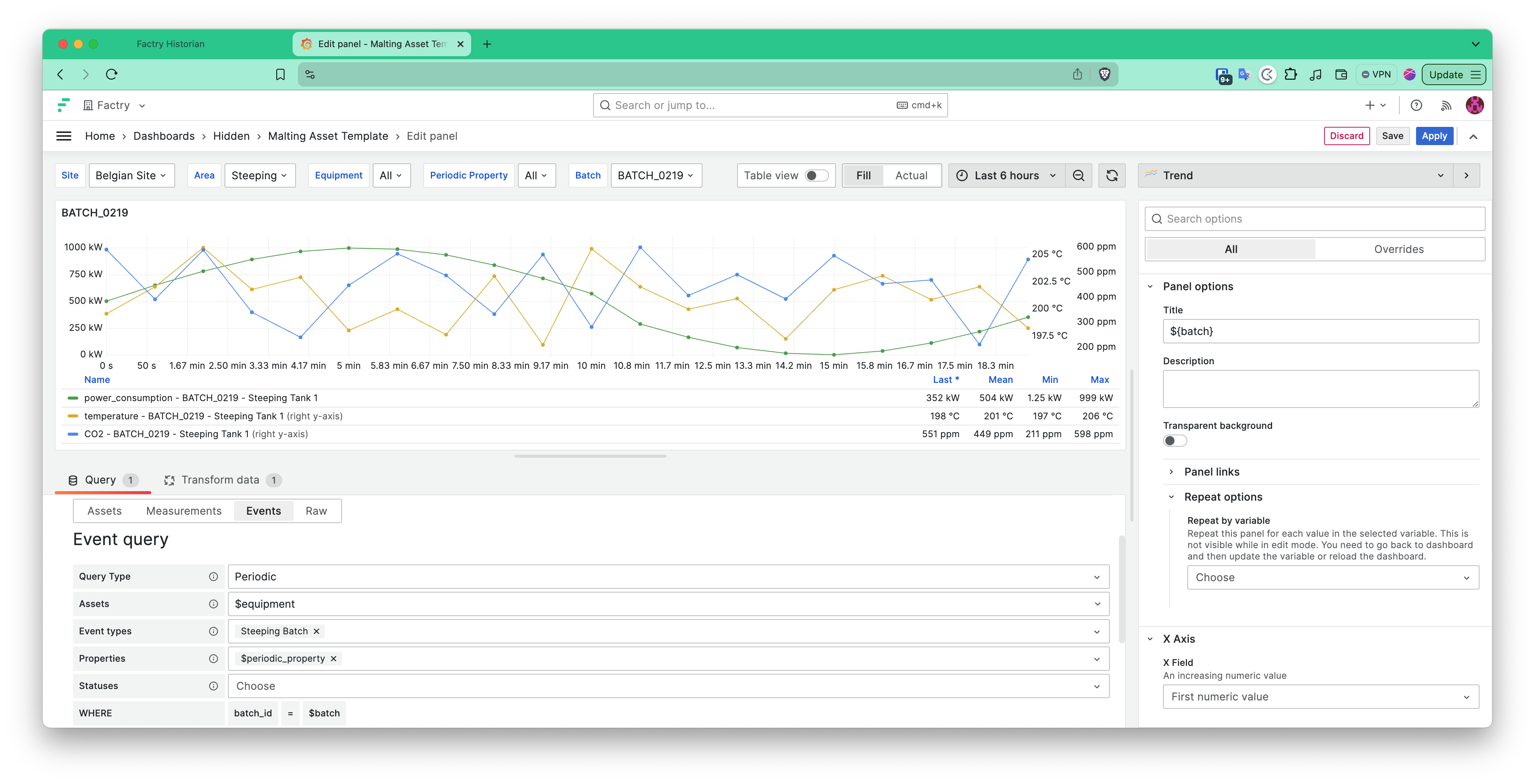1535x784 pixels.
Task: Collapse options pane with right arrow
Action: 1466,175
